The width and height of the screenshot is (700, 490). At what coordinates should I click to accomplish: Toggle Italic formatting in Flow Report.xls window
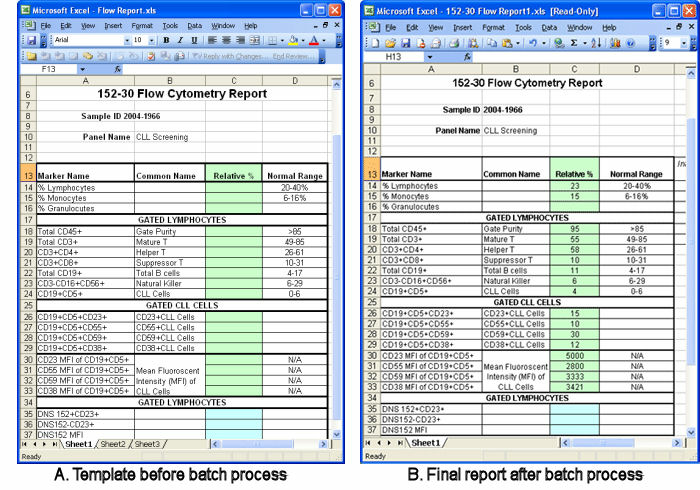pos(180,40)
